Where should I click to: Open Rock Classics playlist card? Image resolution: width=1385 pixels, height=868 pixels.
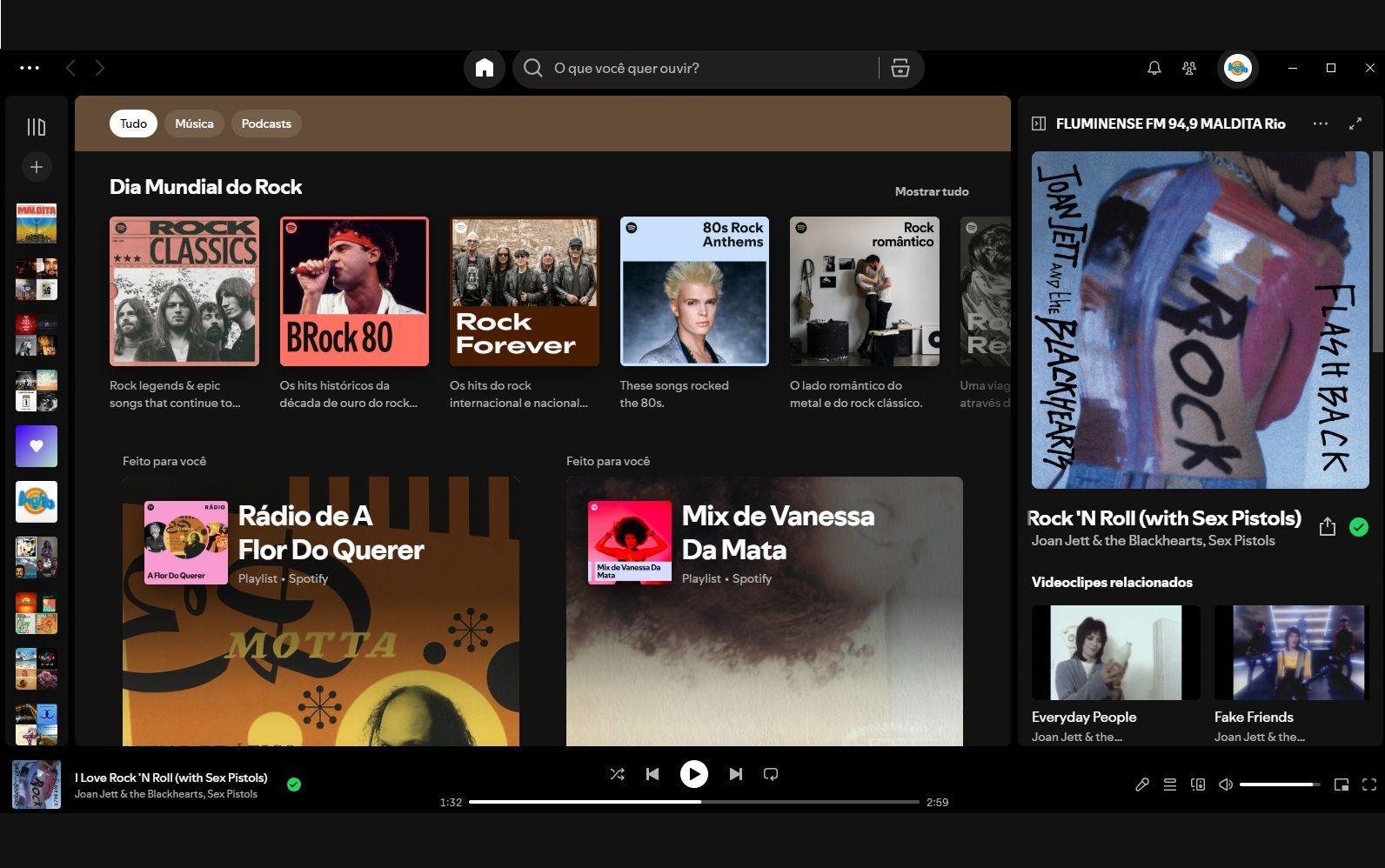click(x=184, y=313)
